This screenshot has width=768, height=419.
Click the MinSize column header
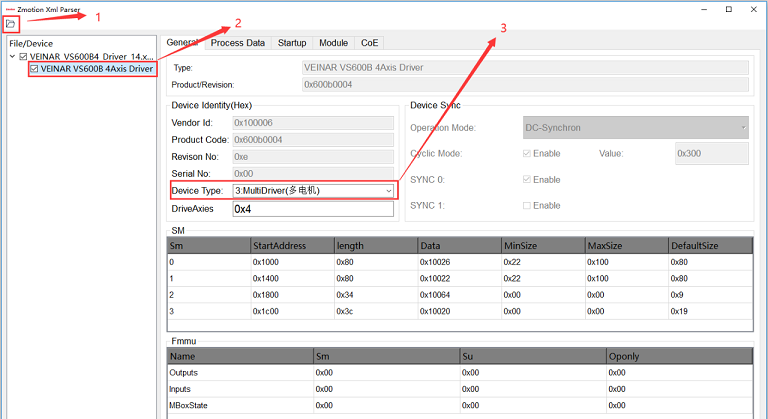543,246
